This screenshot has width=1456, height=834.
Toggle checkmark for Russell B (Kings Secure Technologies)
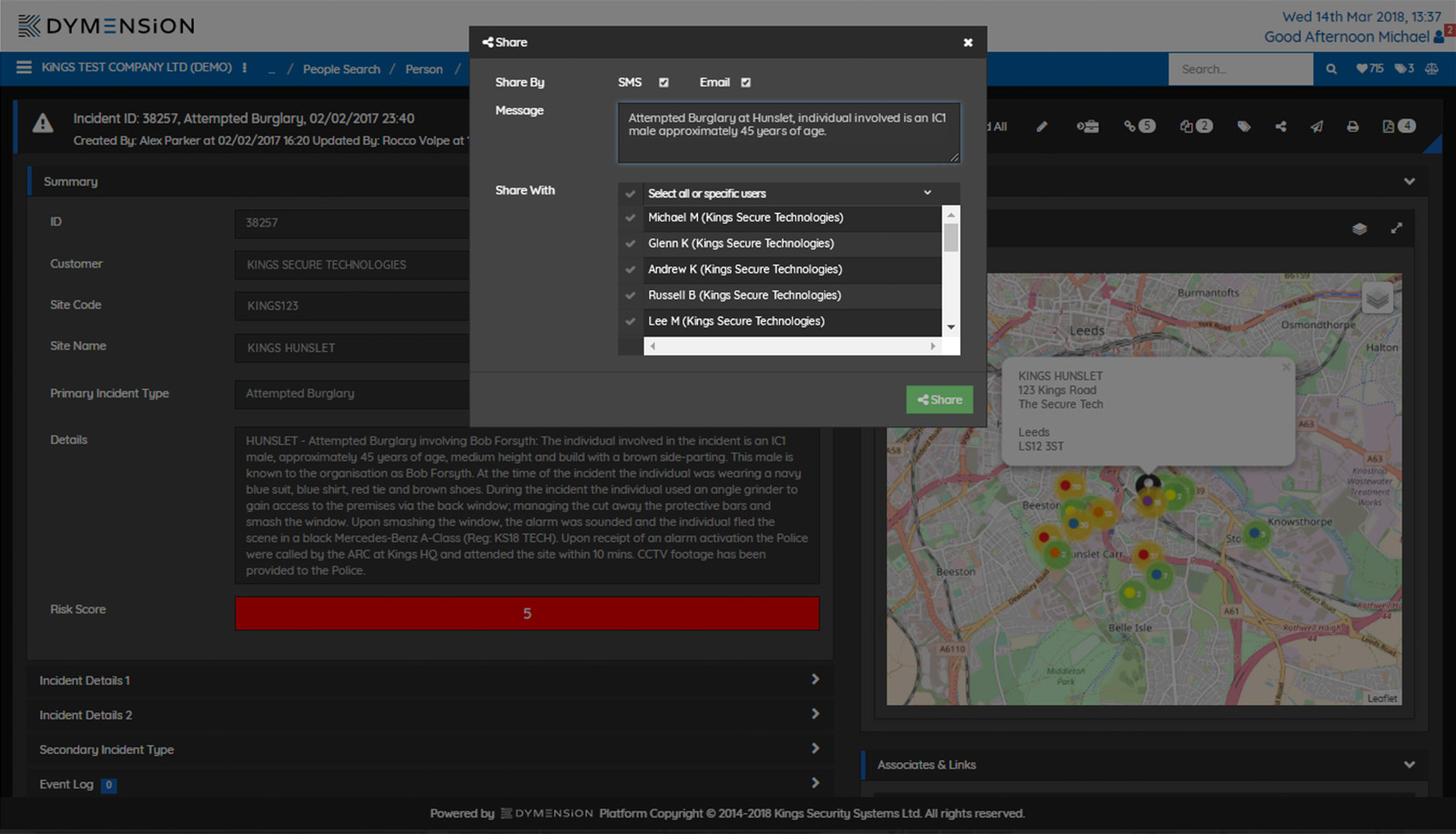tap(630, 296)
